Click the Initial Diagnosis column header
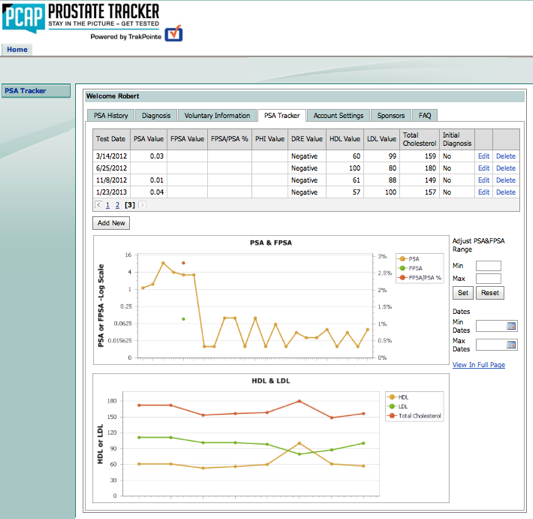Image resolution: width=533 pixels, height=519 pixels. point(457,139)
